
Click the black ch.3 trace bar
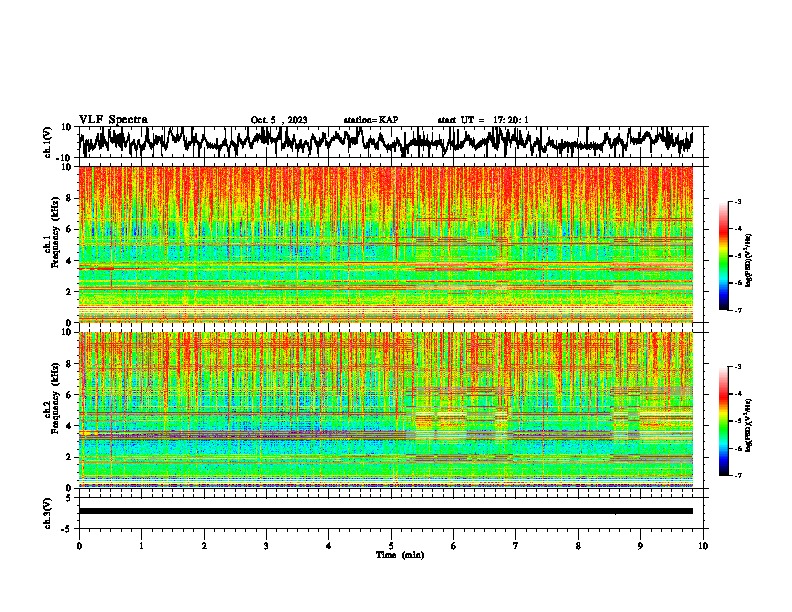pyautogui.click(x=385, y=511)
